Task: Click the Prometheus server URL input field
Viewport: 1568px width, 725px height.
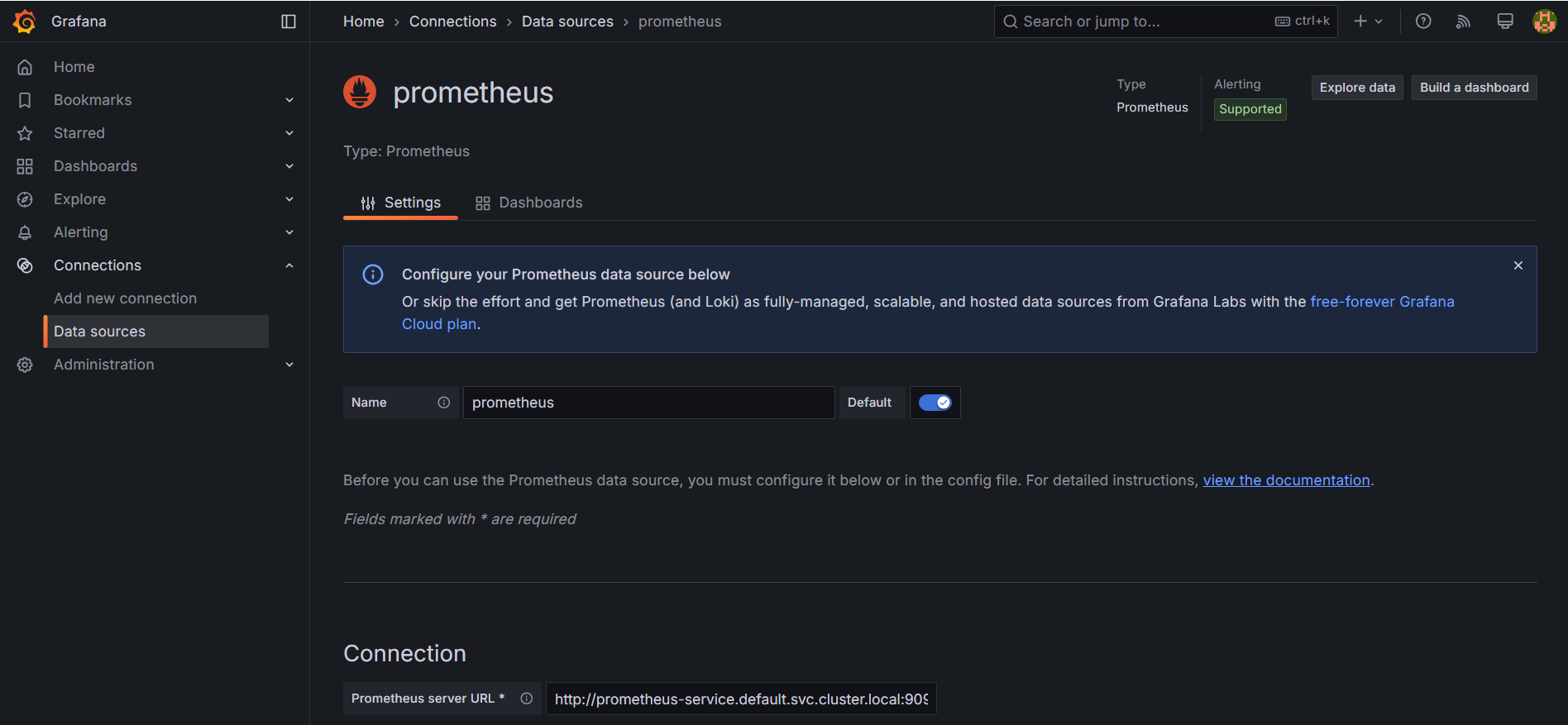Action: tap(741, 699)
